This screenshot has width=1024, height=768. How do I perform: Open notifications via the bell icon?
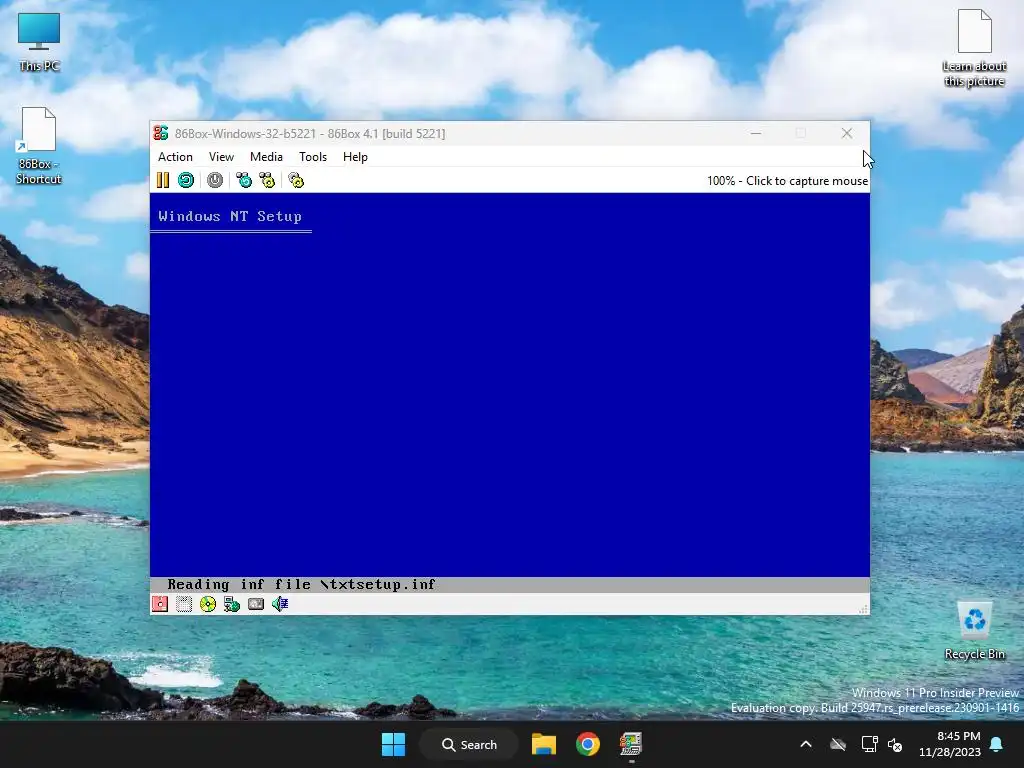click(x=997, y=744)
